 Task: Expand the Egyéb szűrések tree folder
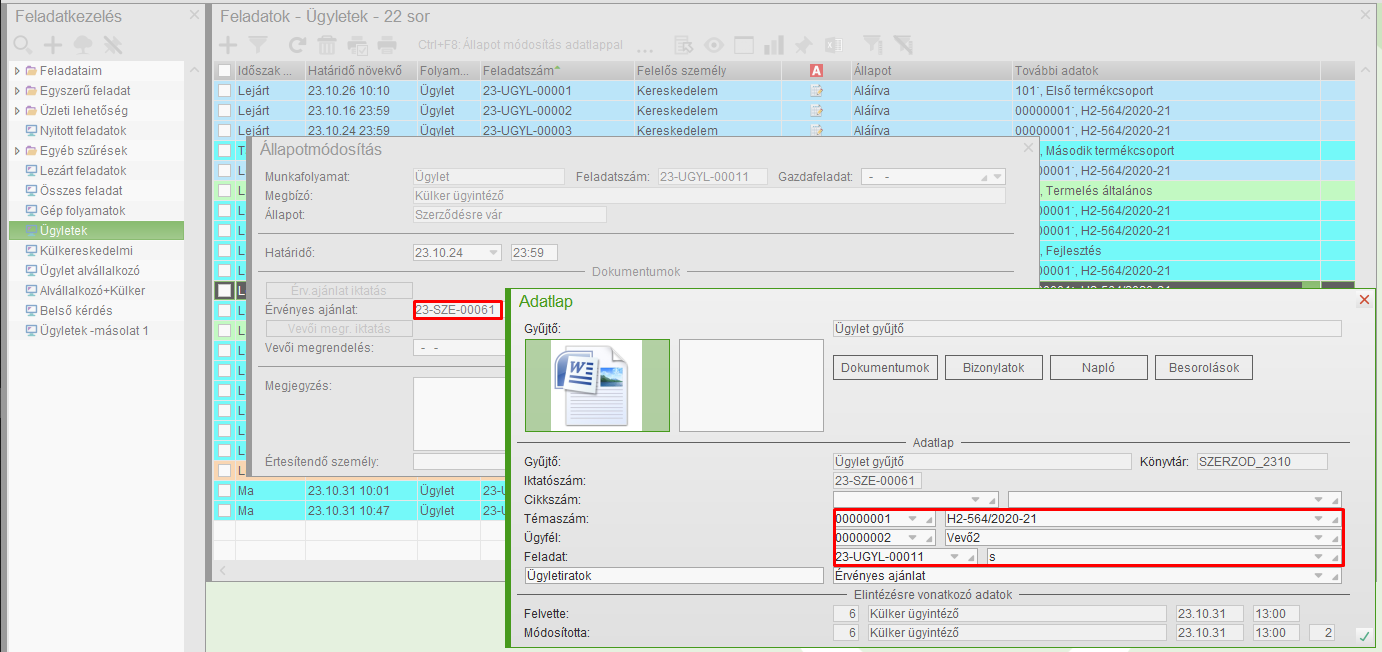[x=16, y=151]
